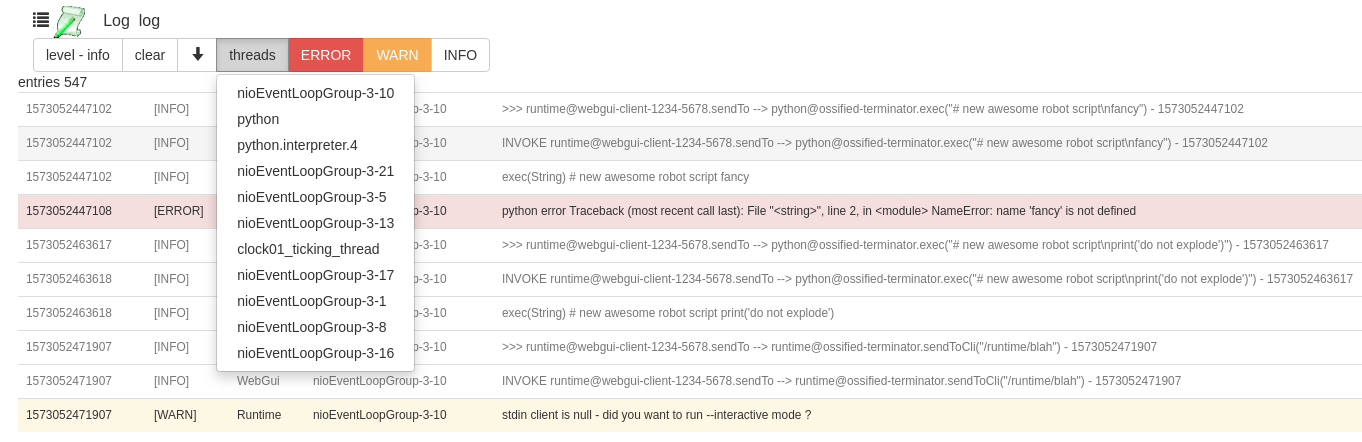Pick nioEventLoopGroup-3-5 thread
The image size is (1362, 442).
(315, 197)
